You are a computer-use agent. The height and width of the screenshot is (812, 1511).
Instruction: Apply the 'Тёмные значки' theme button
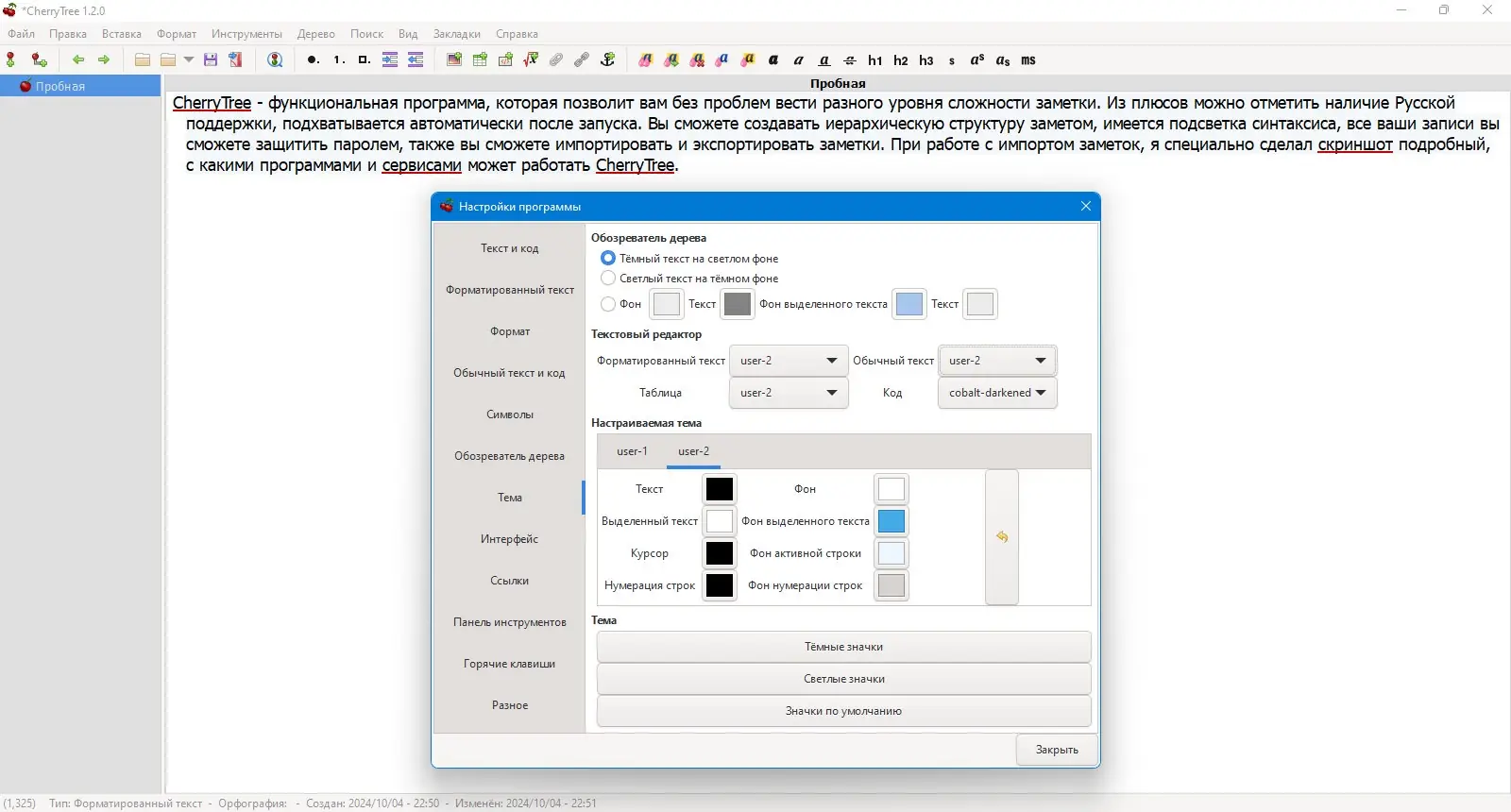pos(843,647)
